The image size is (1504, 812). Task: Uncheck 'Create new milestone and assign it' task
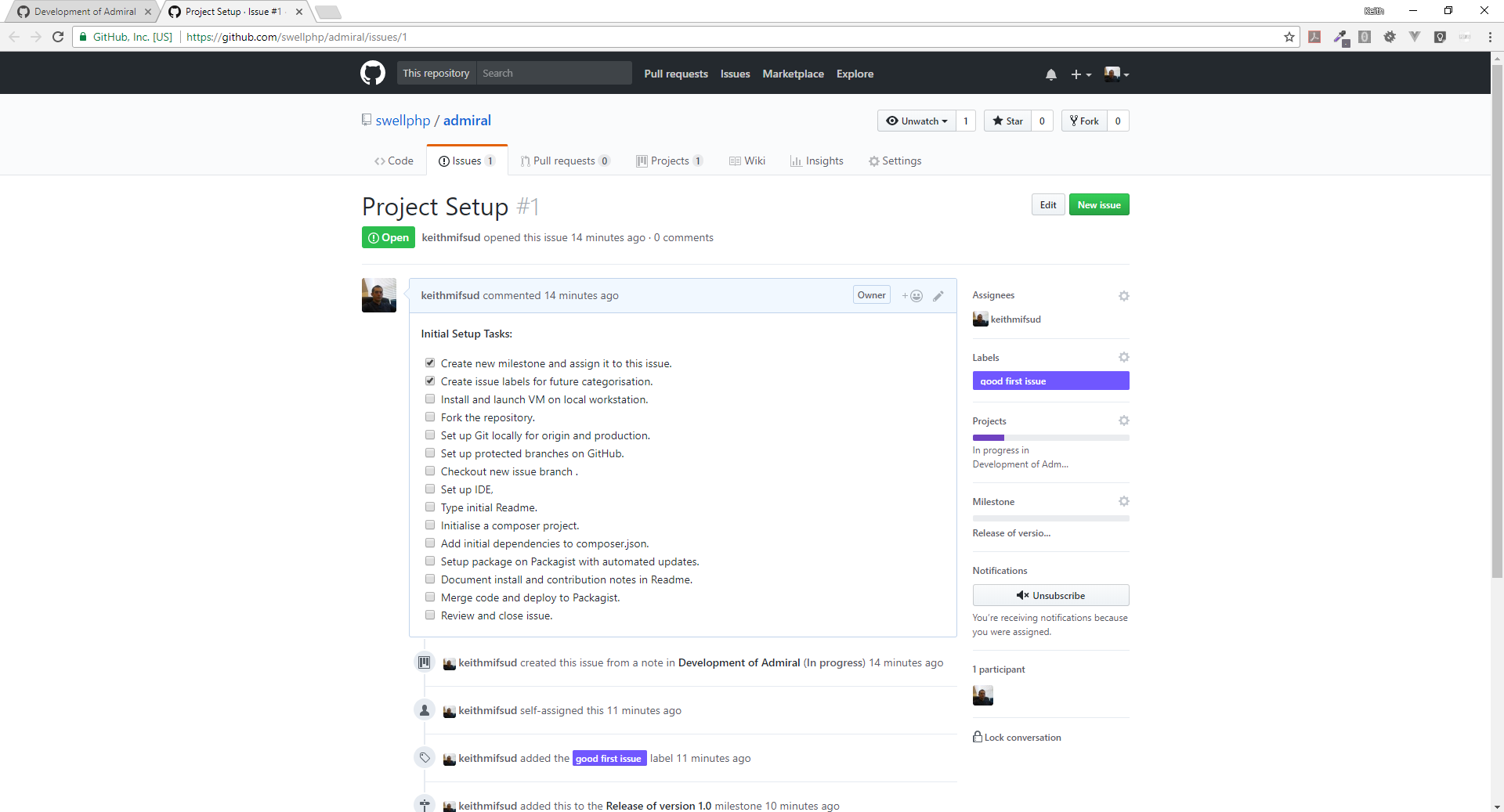pyautogui.click(x=430, y=363)
